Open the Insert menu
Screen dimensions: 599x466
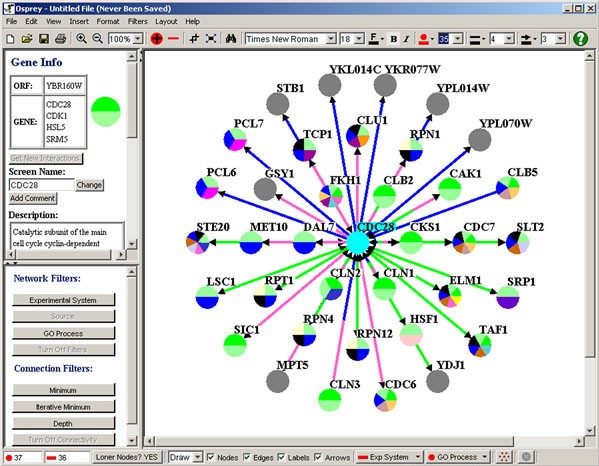coord(79,21)
